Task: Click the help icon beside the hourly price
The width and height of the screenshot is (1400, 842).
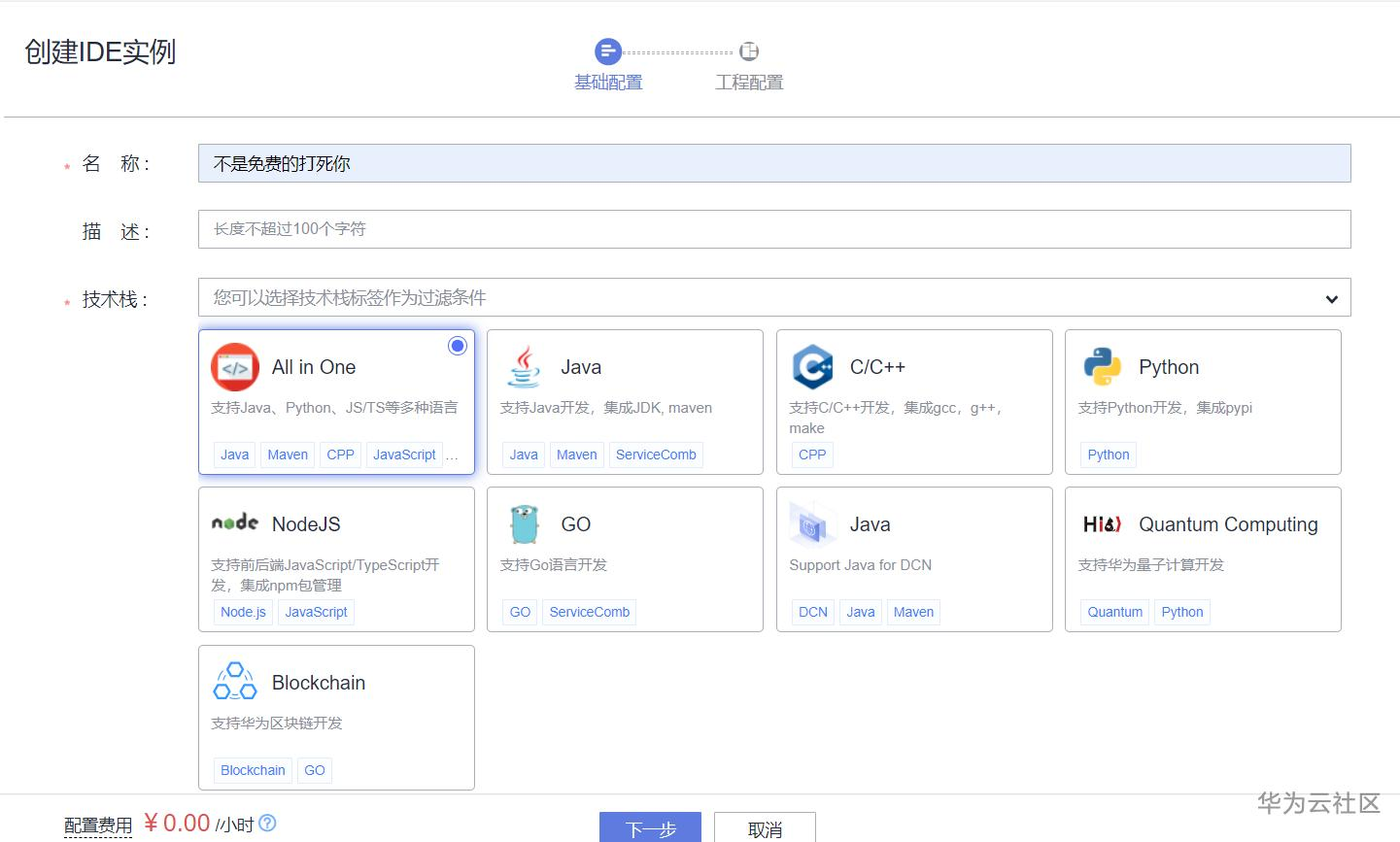Action: point(268,824)
